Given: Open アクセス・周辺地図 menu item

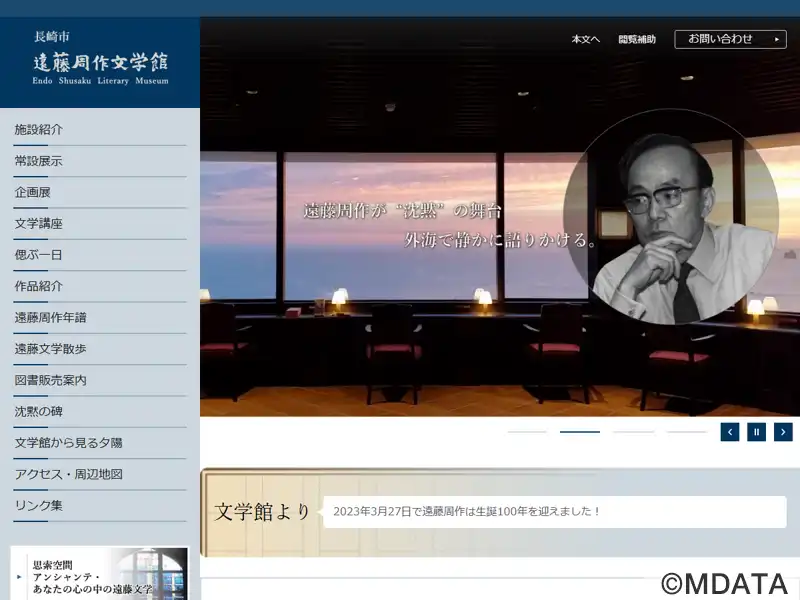Looking at the screenshot, I should tap(100, 474).
